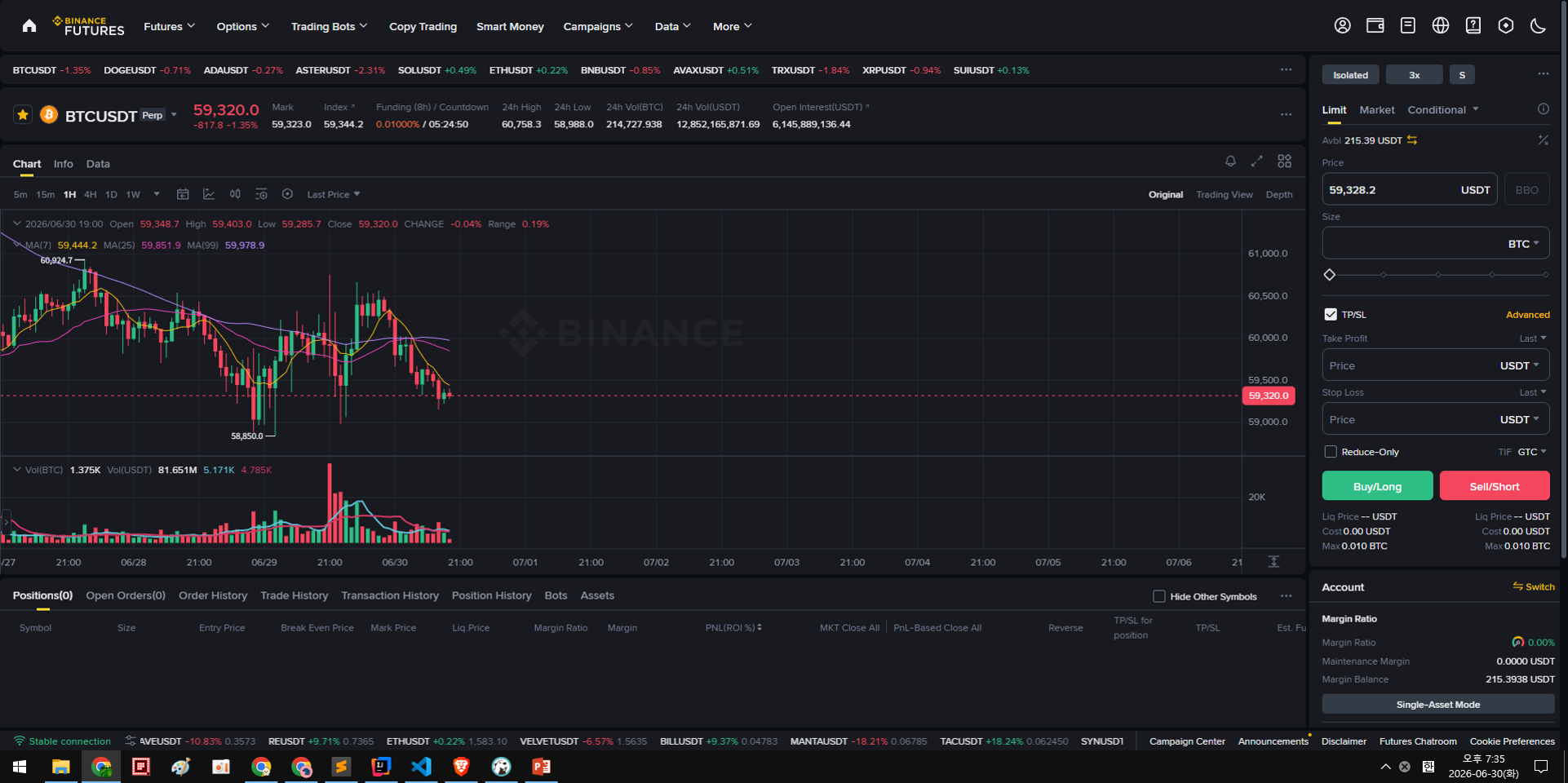Enable the Reduce-Only checkbox
Screen dimensions: 1568x783
point(1331,452)
